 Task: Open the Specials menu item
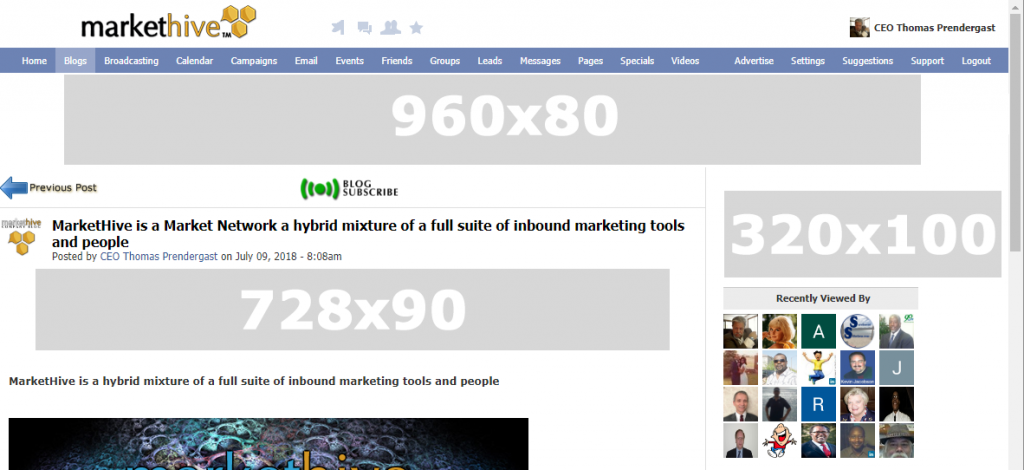pos(637,61)
